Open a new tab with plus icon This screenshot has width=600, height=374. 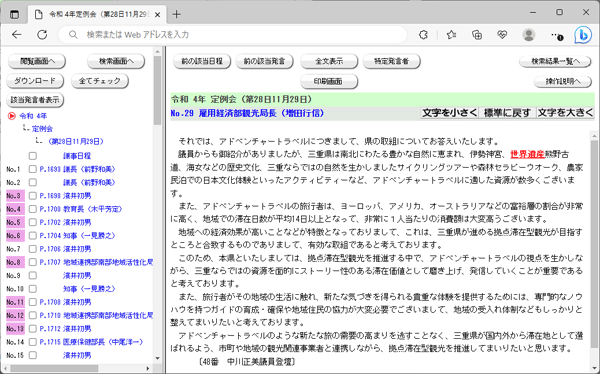tap(176, 15)
